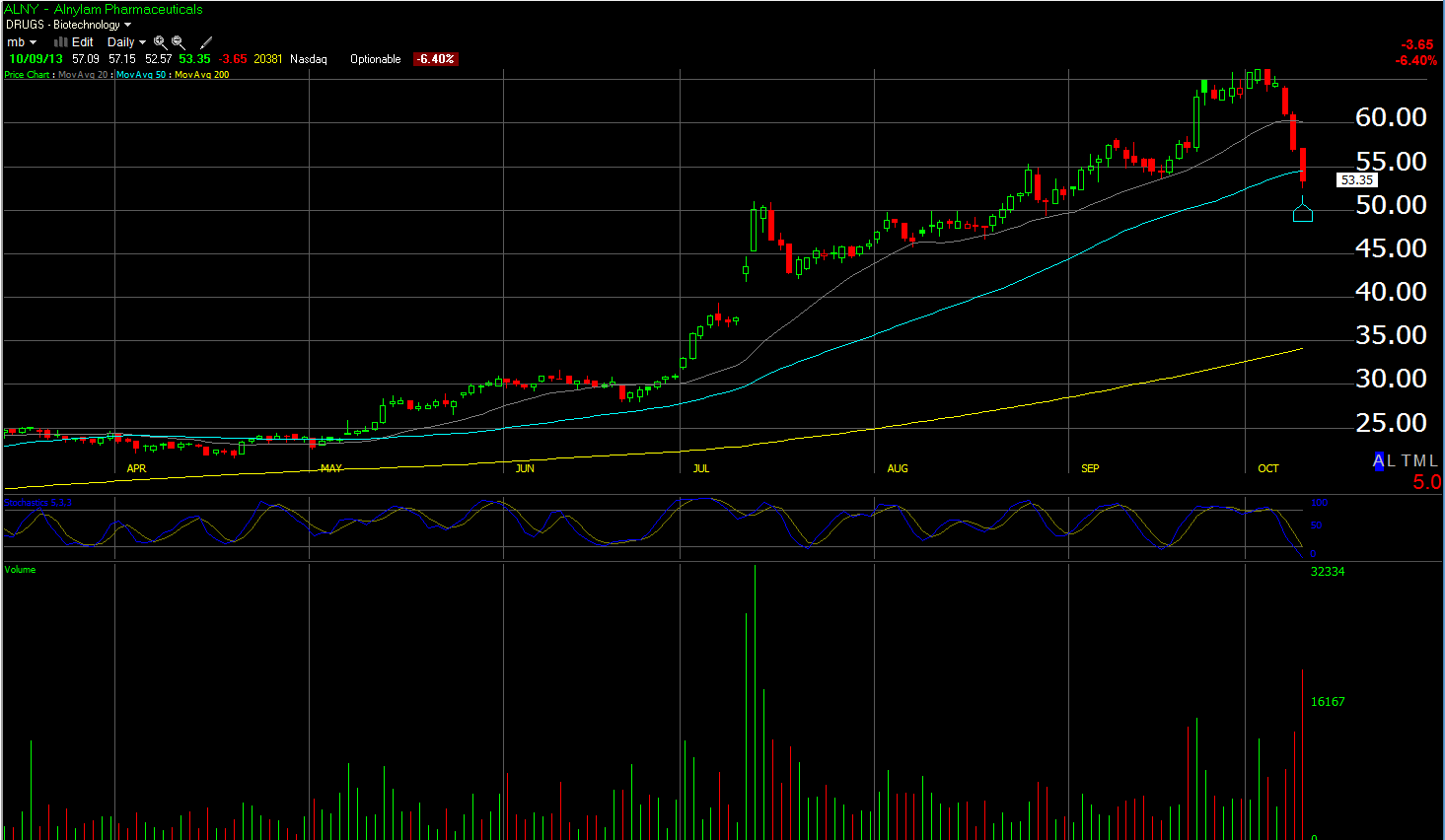
Task: Click the 50.00 price axis label
Action: [x=1391, y=205]
